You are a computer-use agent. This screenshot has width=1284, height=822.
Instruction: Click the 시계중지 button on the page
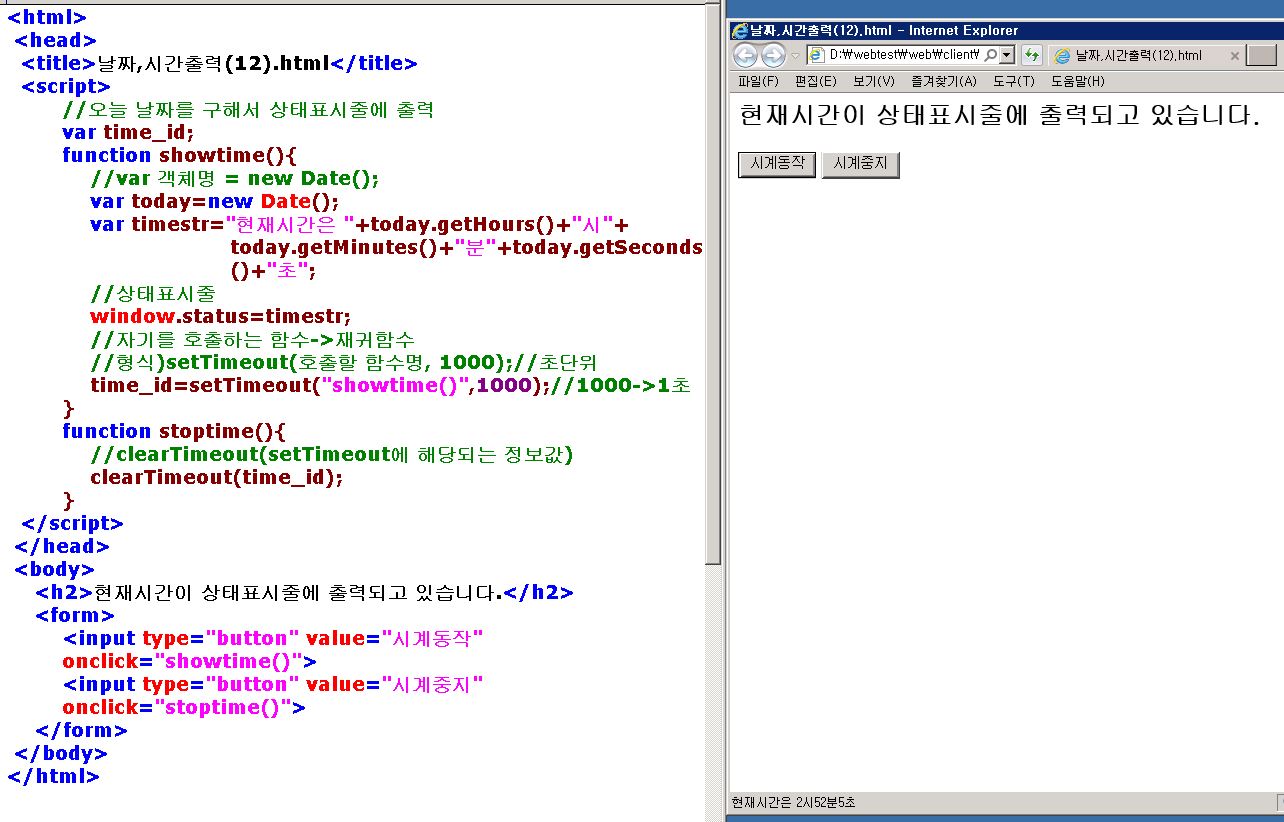[x=861, y=165]
